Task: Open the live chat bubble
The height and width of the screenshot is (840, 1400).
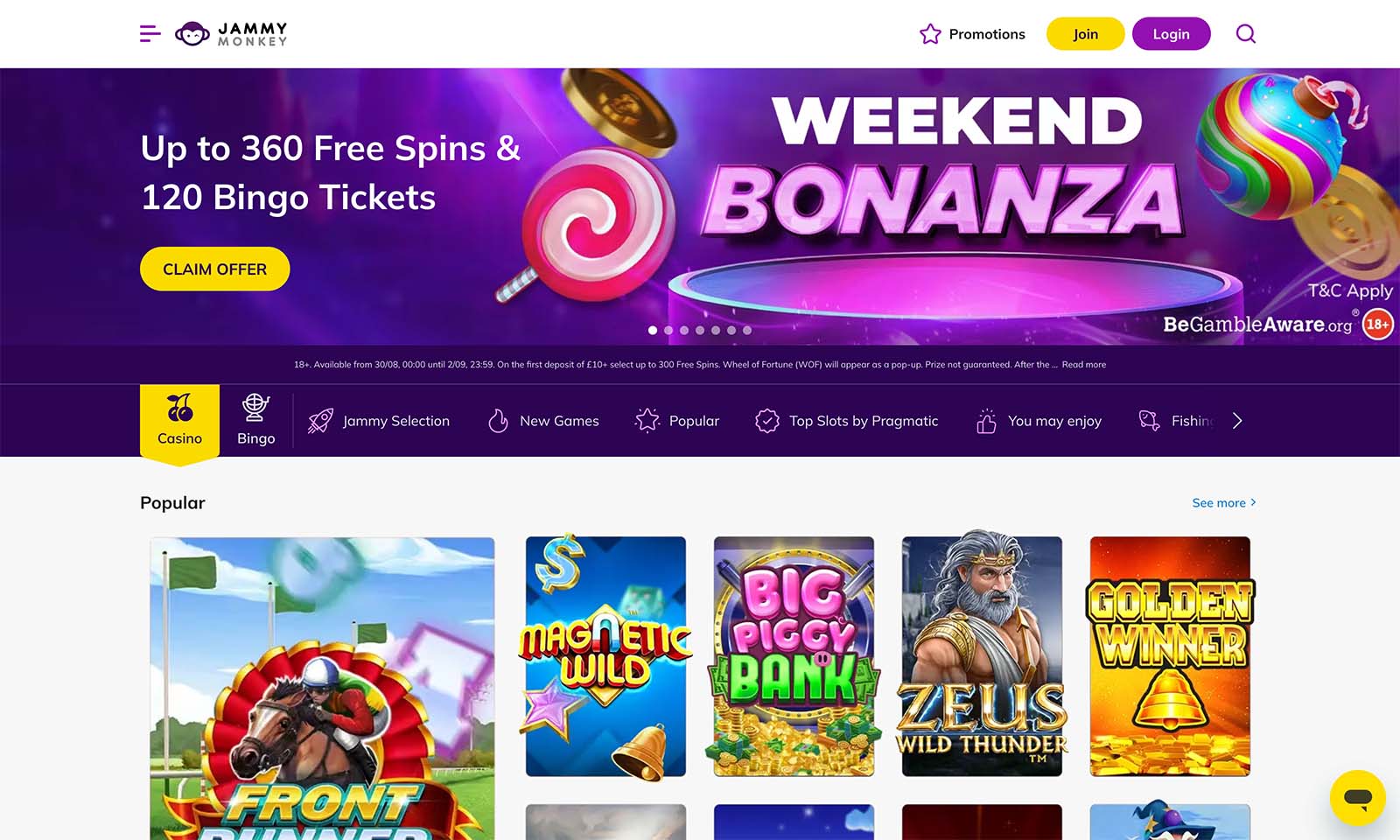Action: 1358,798
